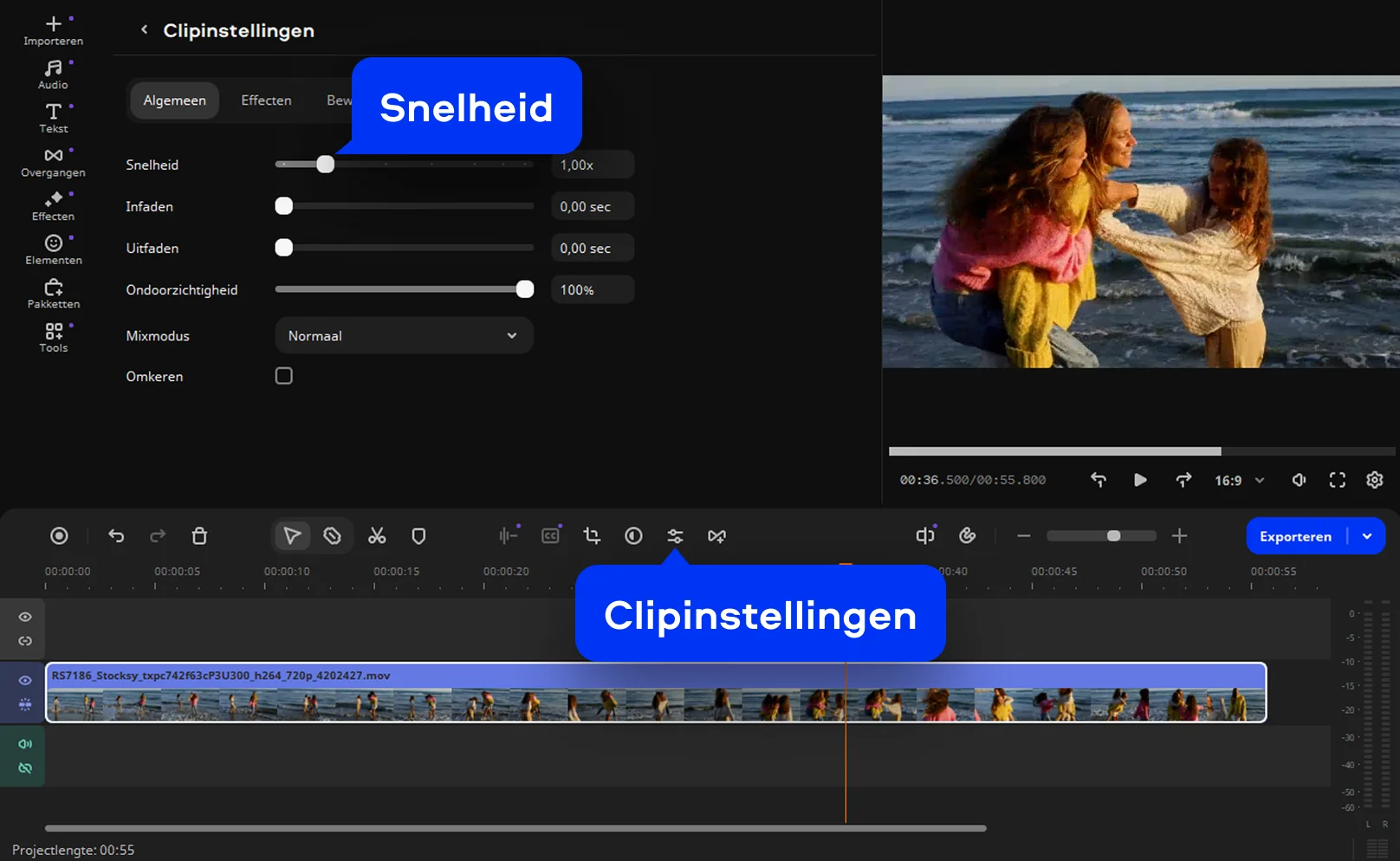The height and width of the screenshot is (861, 1400).
Task: Mute the audio track speaker toggle
Action: pyautogui.click(x=25, y=744)
